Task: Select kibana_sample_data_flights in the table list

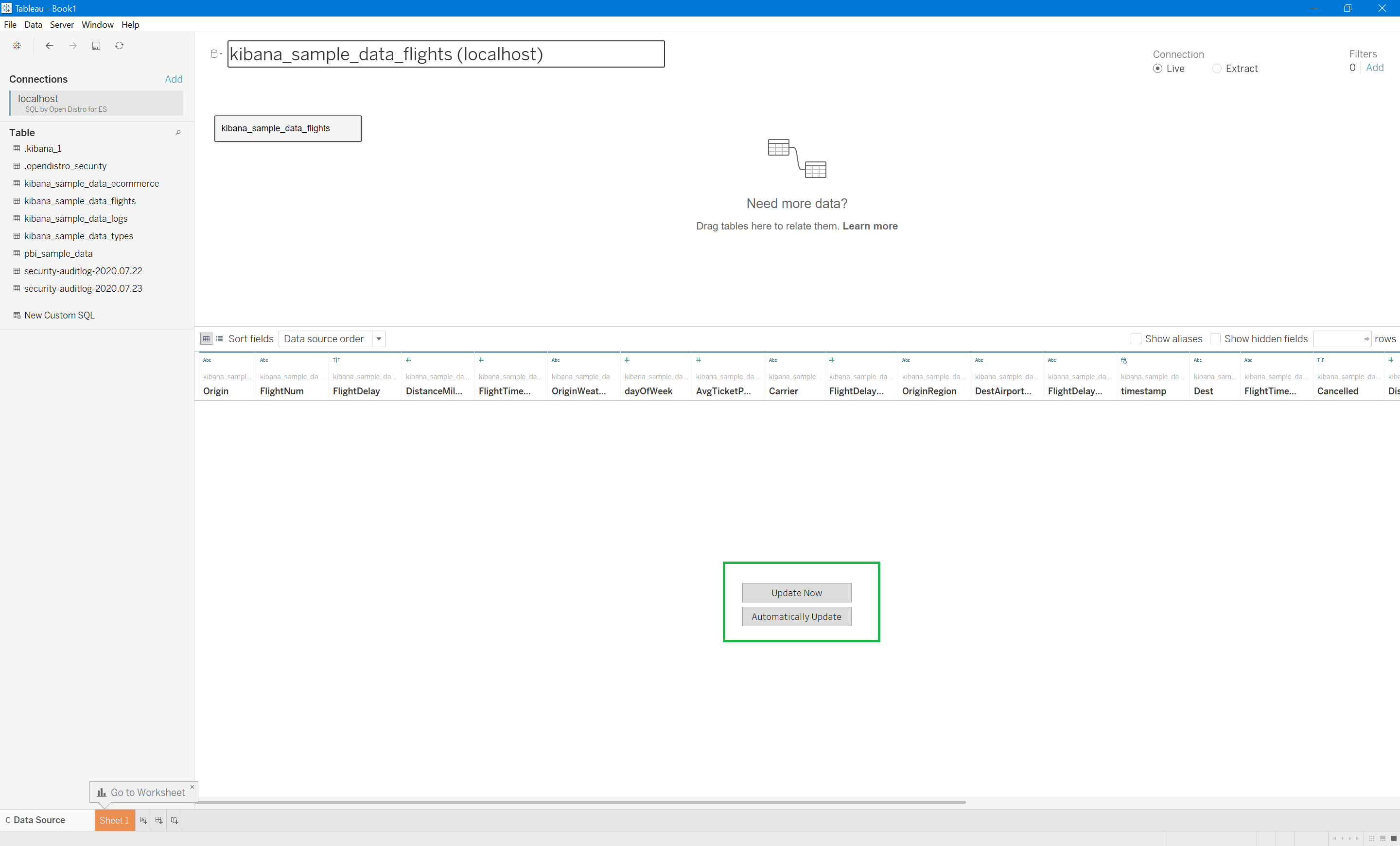Action: pos(80,201)
